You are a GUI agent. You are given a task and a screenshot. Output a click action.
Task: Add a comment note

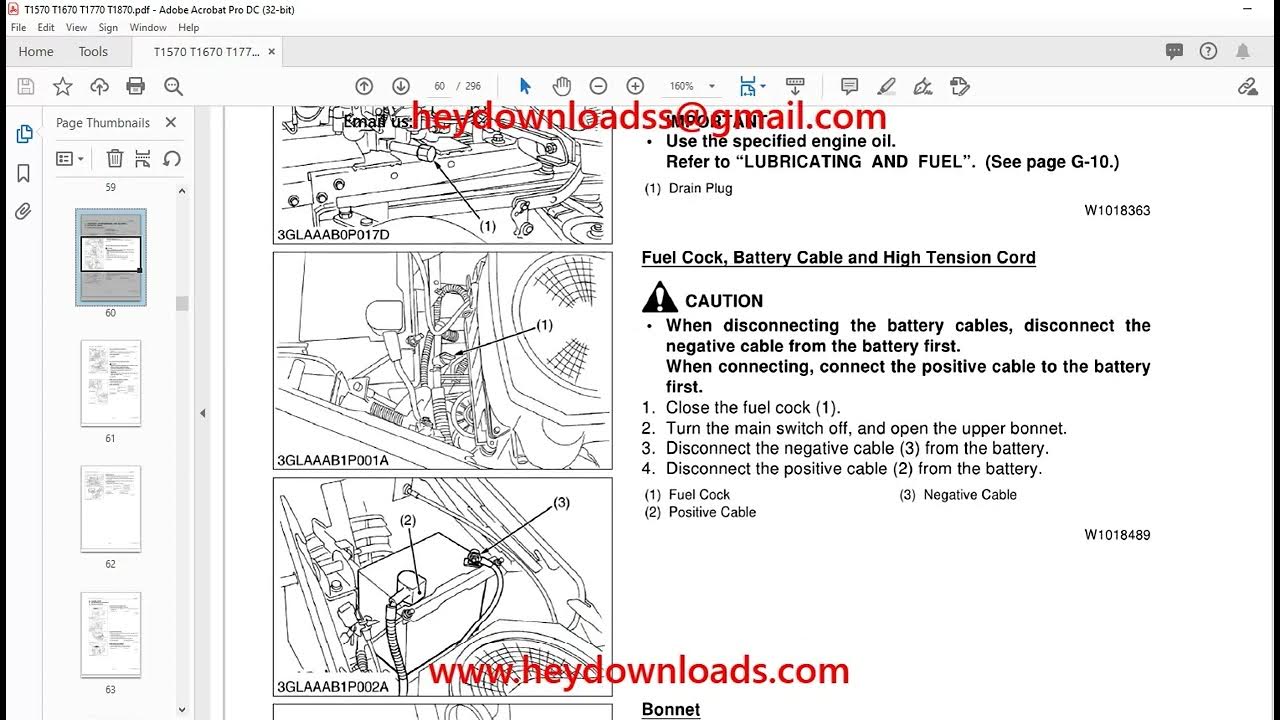(x=849, y=86)
